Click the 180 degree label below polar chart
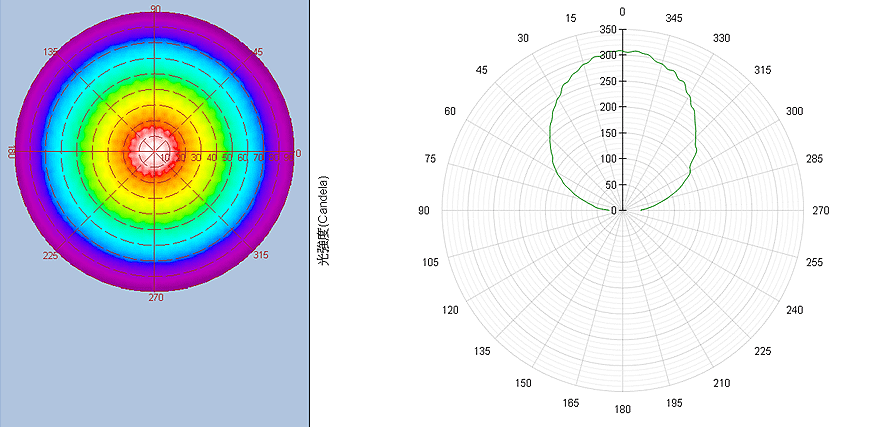 pos(622,409)
